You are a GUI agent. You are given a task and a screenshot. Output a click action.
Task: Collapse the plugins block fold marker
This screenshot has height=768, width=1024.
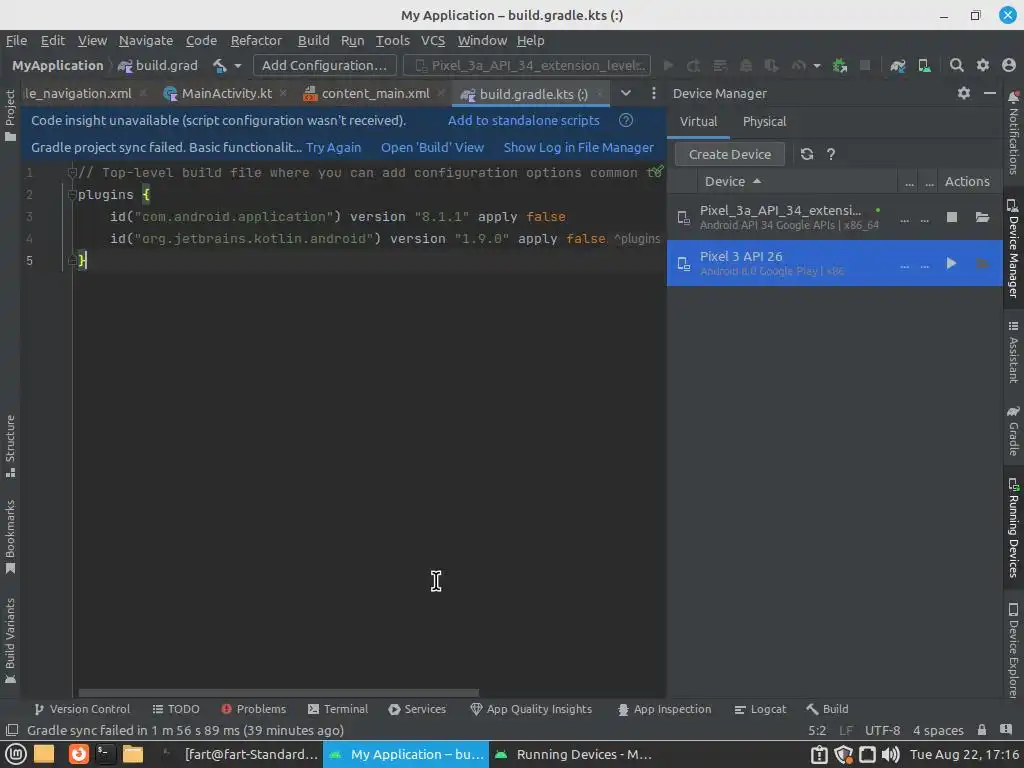72,195
